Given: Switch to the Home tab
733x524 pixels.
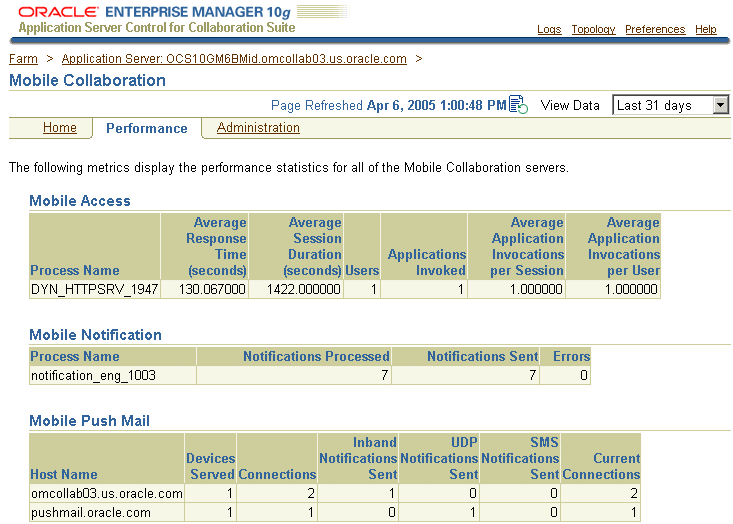Looking at the screenshot, I should click(x=60, y=128).
